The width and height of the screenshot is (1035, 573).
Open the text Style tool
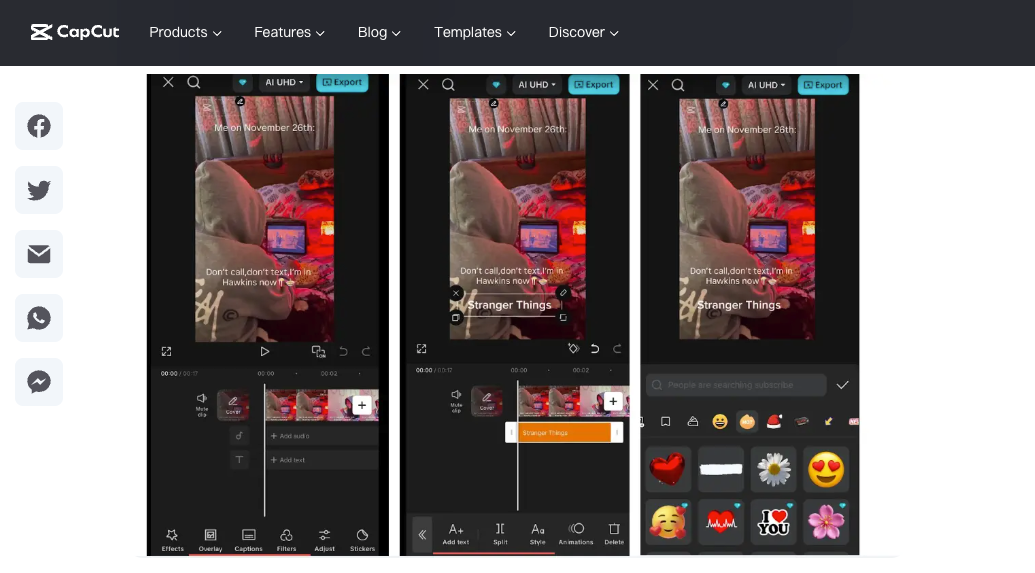(538, 533)
